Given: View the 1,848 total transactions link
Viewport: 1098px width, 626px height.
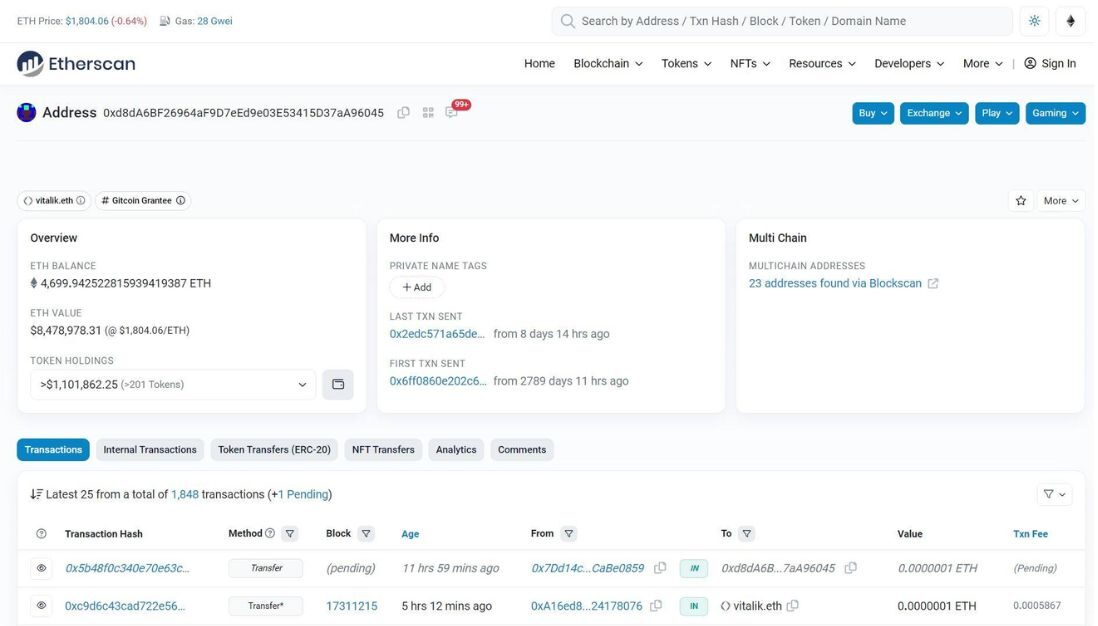Looking at the screenshot, I should pyautogui.click(x=185, y=494).
